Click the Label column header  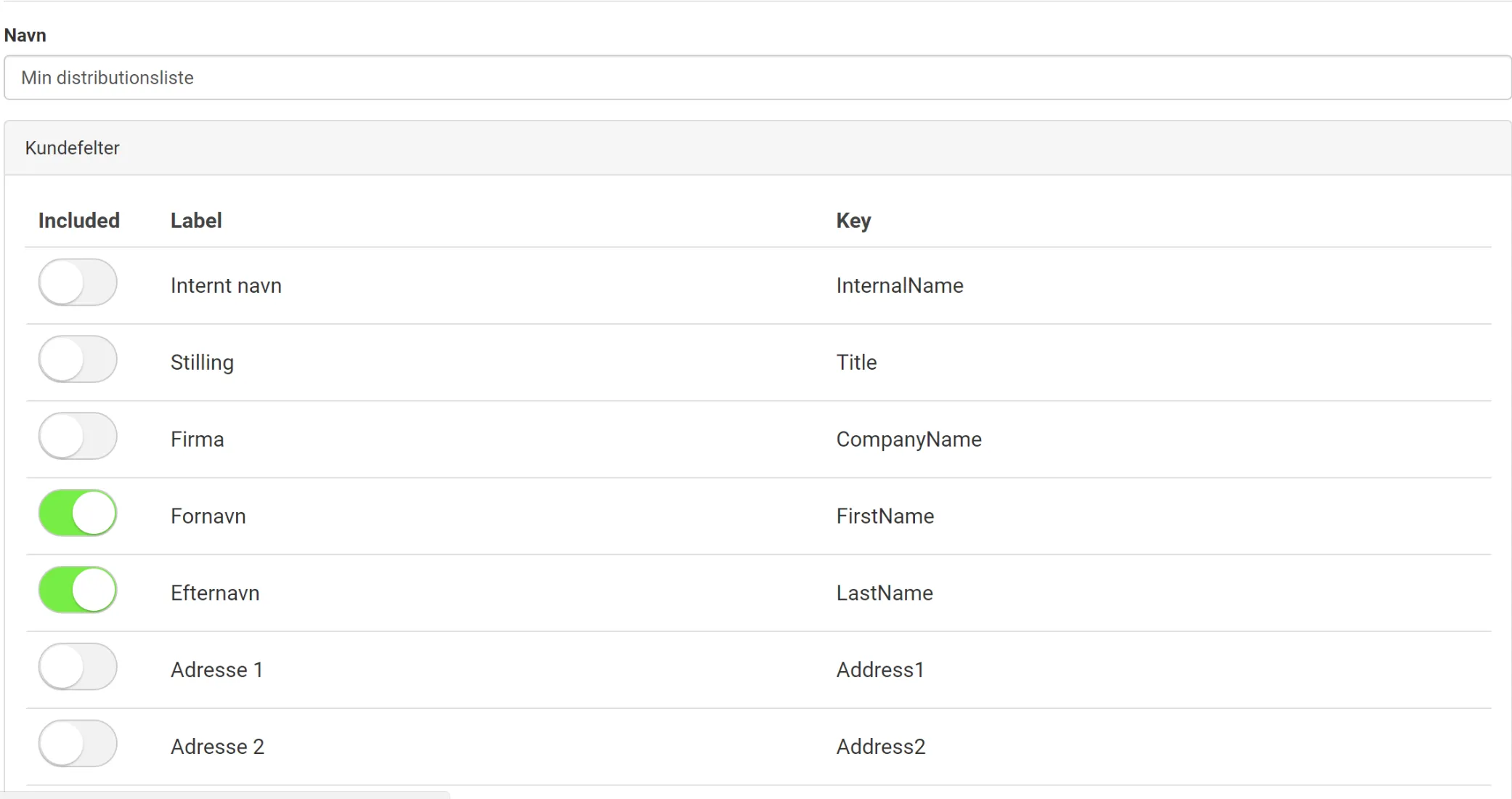click(x=196, y=221)
